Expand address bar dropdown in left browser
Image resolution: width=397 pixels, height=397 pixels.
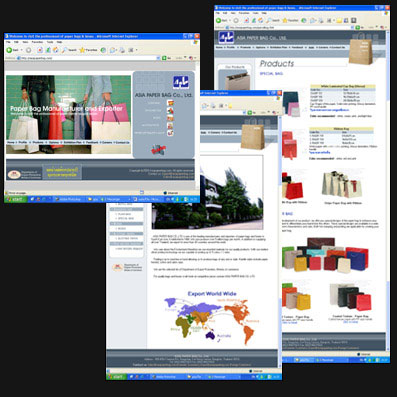click(158, 58)
